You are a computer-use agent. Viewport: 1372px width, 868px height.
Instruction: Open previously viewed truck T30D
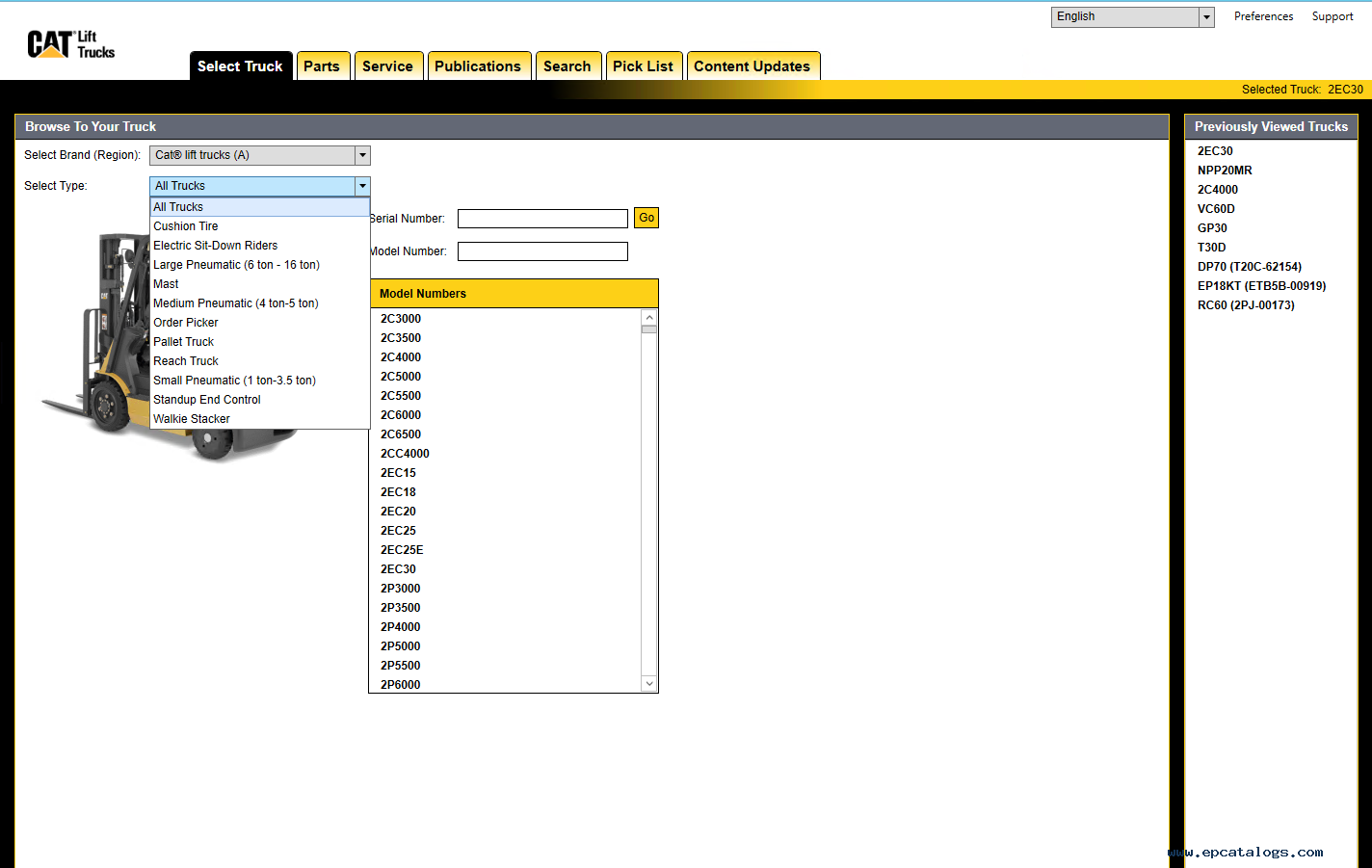pyautogui.click(x=1211, y=248)
